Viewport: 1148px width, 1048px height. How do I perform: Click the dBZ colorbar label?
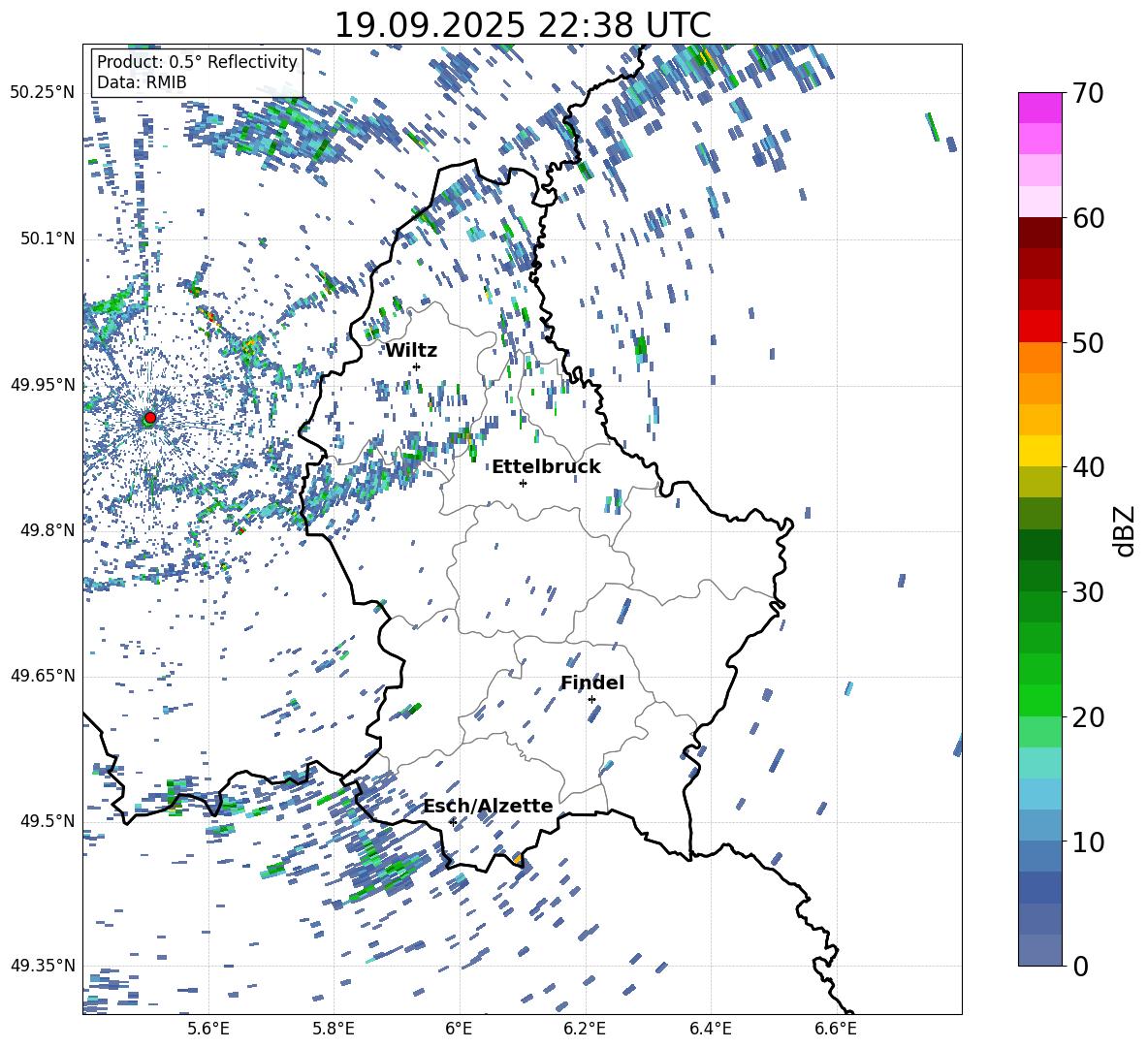click(1124, 530)
